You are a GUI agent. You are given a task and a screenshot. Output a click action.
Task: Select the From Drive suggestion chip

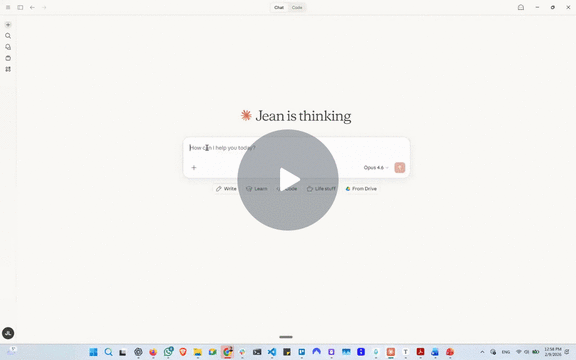coord(361,189)
